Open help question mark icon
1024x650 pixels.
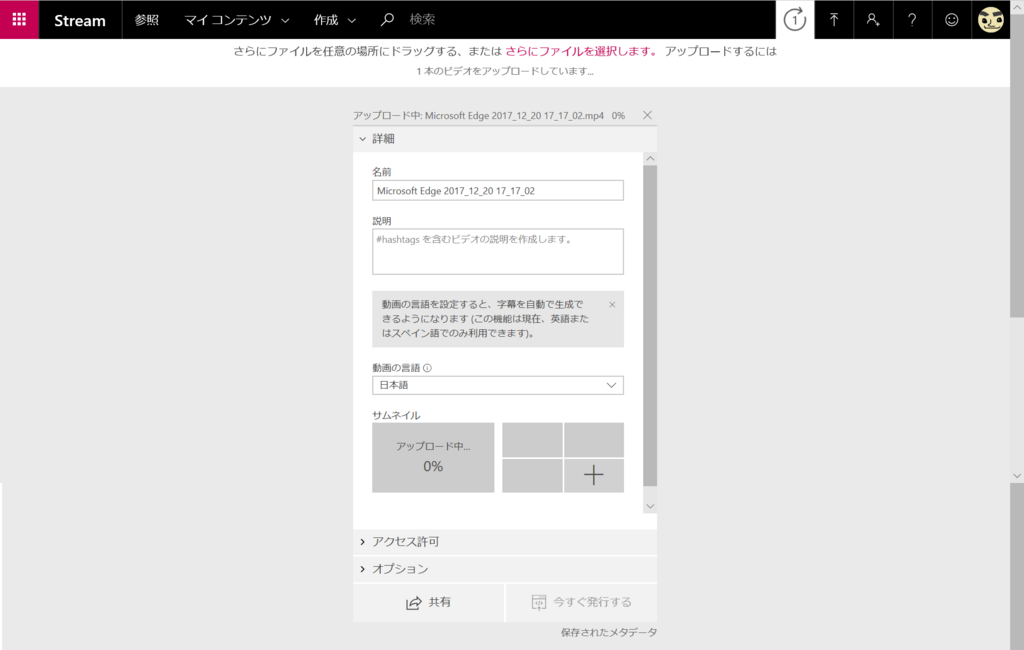(912, 20)
